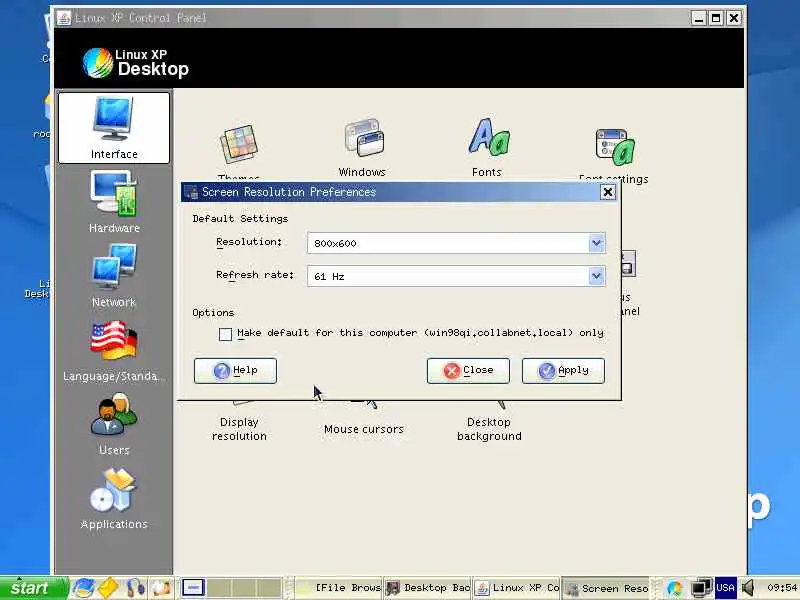The width and height of the screenshot is (800, 600).
Task: Minimize the Linux XP Control Panel window
Action: [698, 18]
